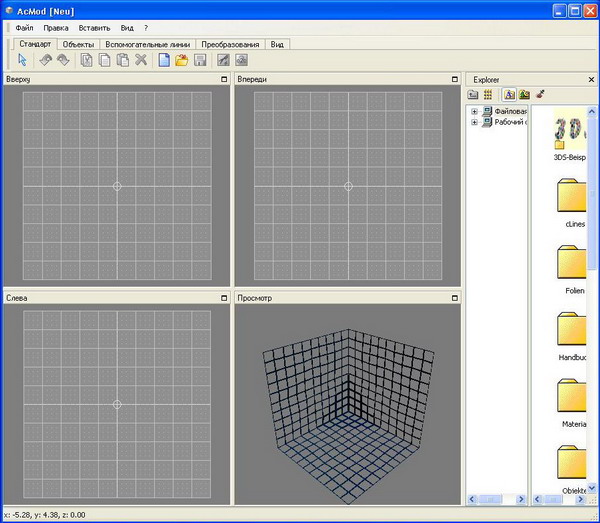
Task: Click the Cut icon in toolbar
Action: [86, 61]
